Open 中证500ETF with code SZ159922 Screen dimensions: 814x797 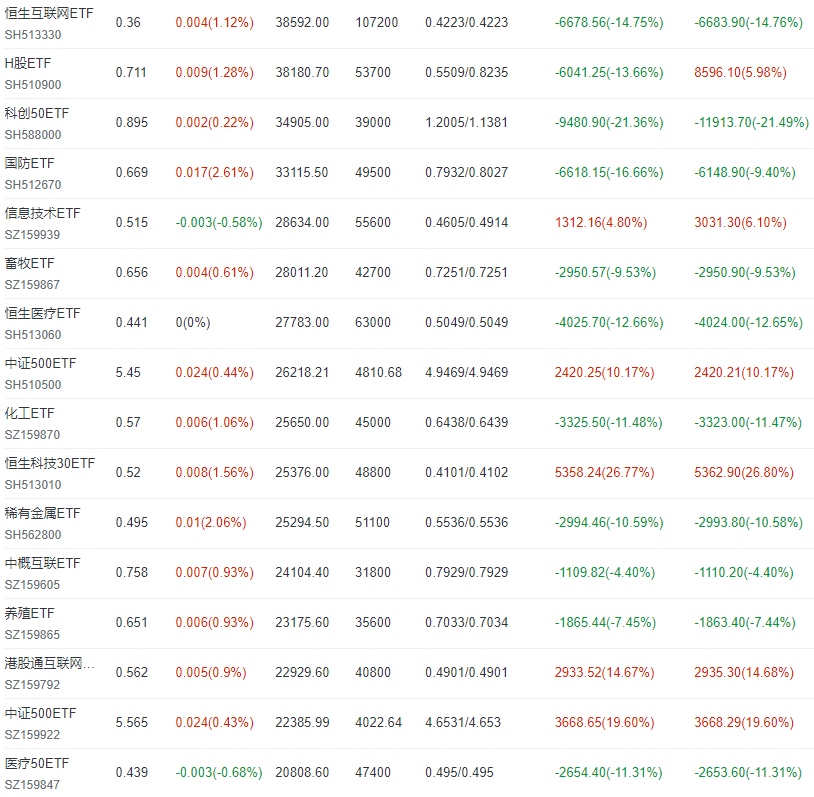tap(40, 713)
